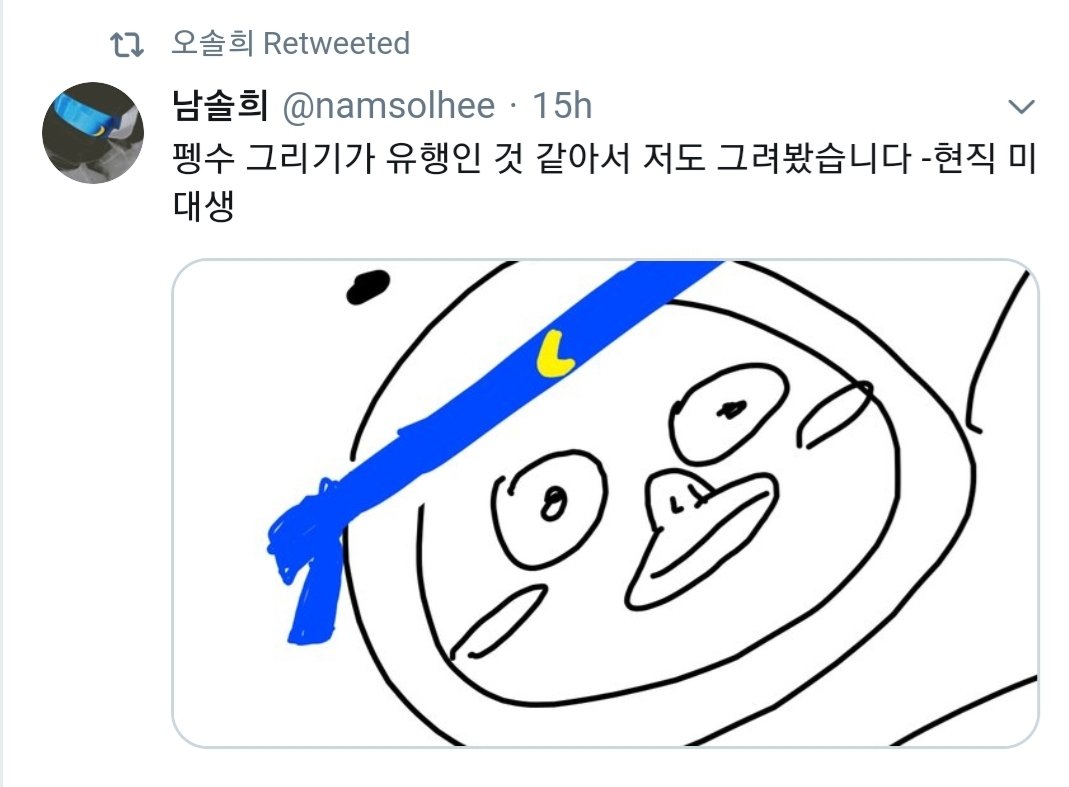The height and width of the screenshot is (787, 1069).
Task: Open the tweet via the 15h timestamp
Action: 562,106
